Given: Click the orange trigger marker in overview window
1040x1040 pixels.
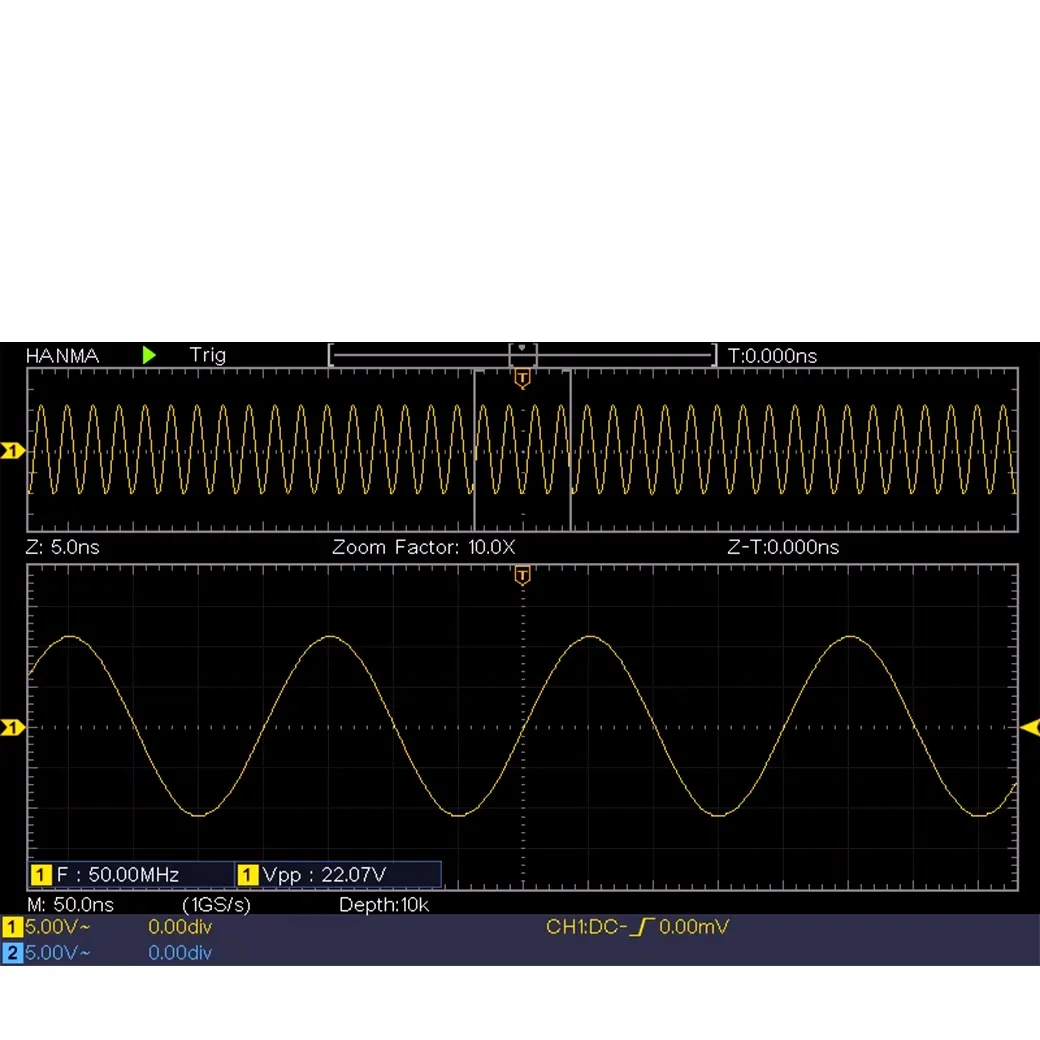Looking at the screenshot, I should pos(522,379).
